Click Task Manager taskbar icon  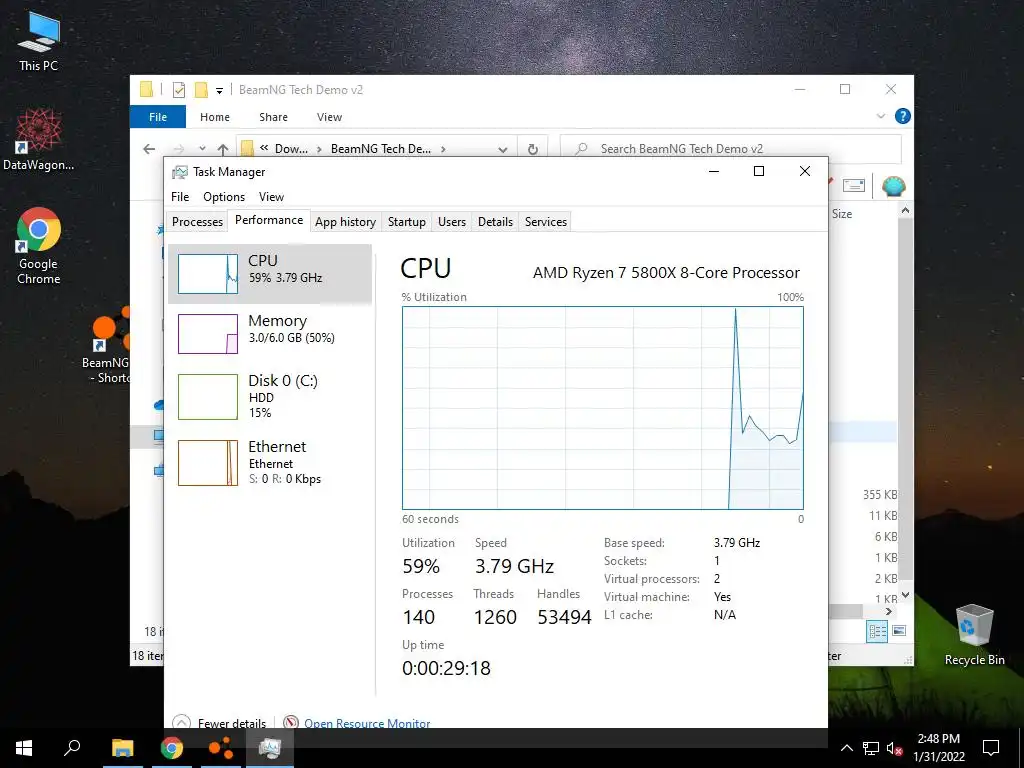[270, 748]
